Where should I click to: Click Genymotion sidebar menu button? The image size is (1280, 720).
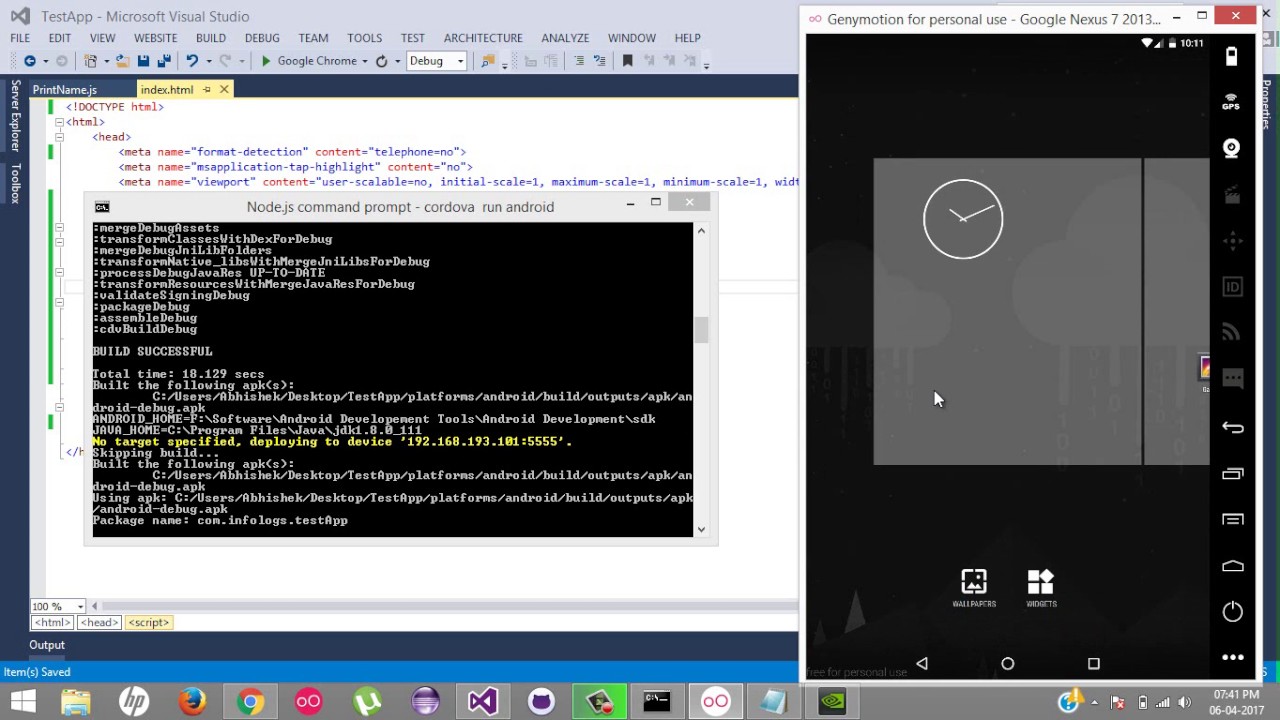click(1232, 519)
